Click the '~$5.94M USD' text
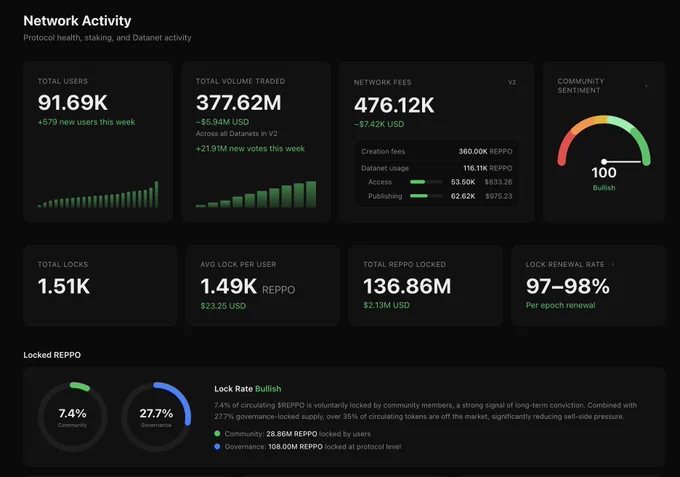 tap(222, 122)
